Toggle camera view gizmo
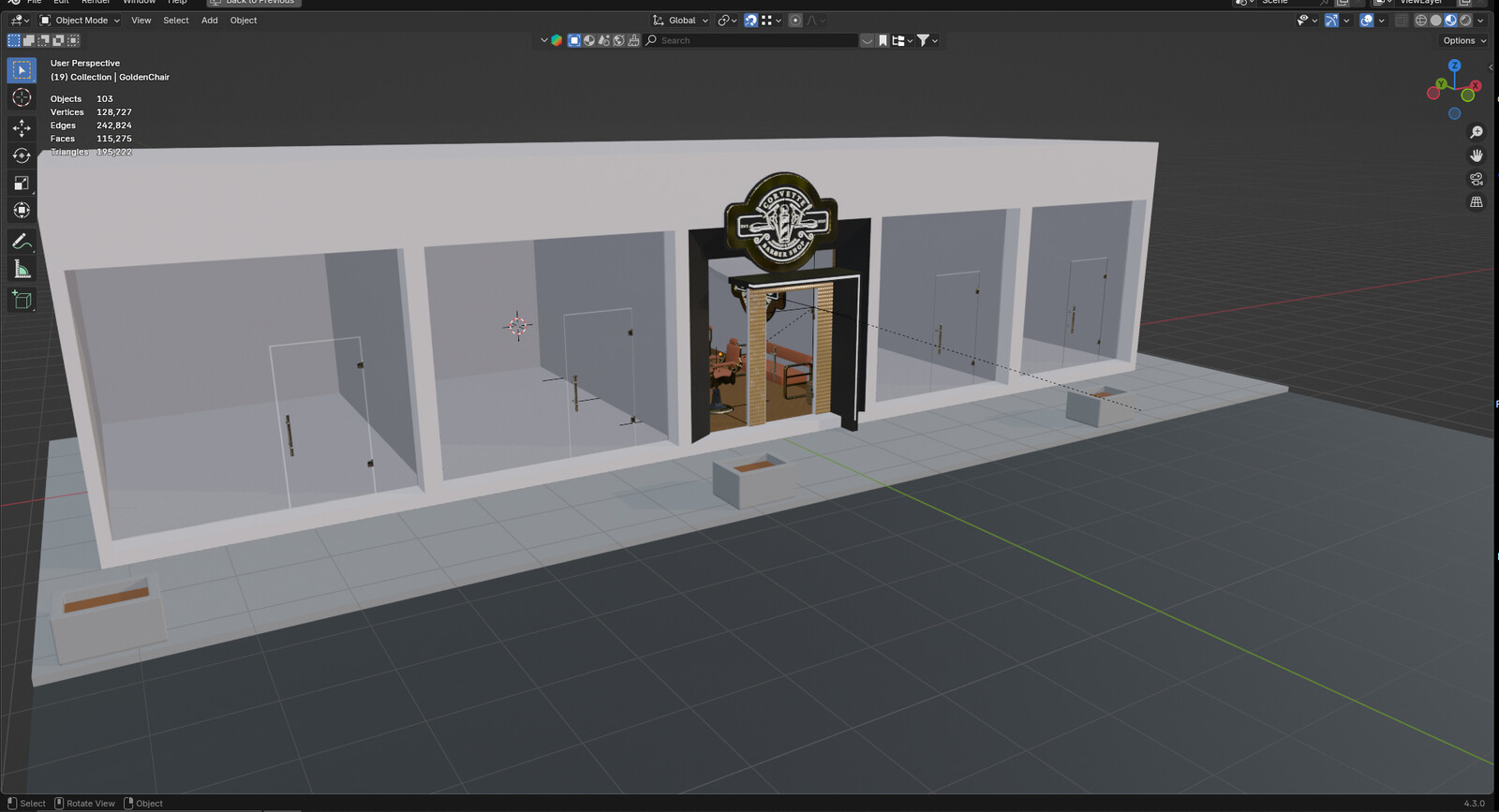The image size is (1499, 812). 1477,179
